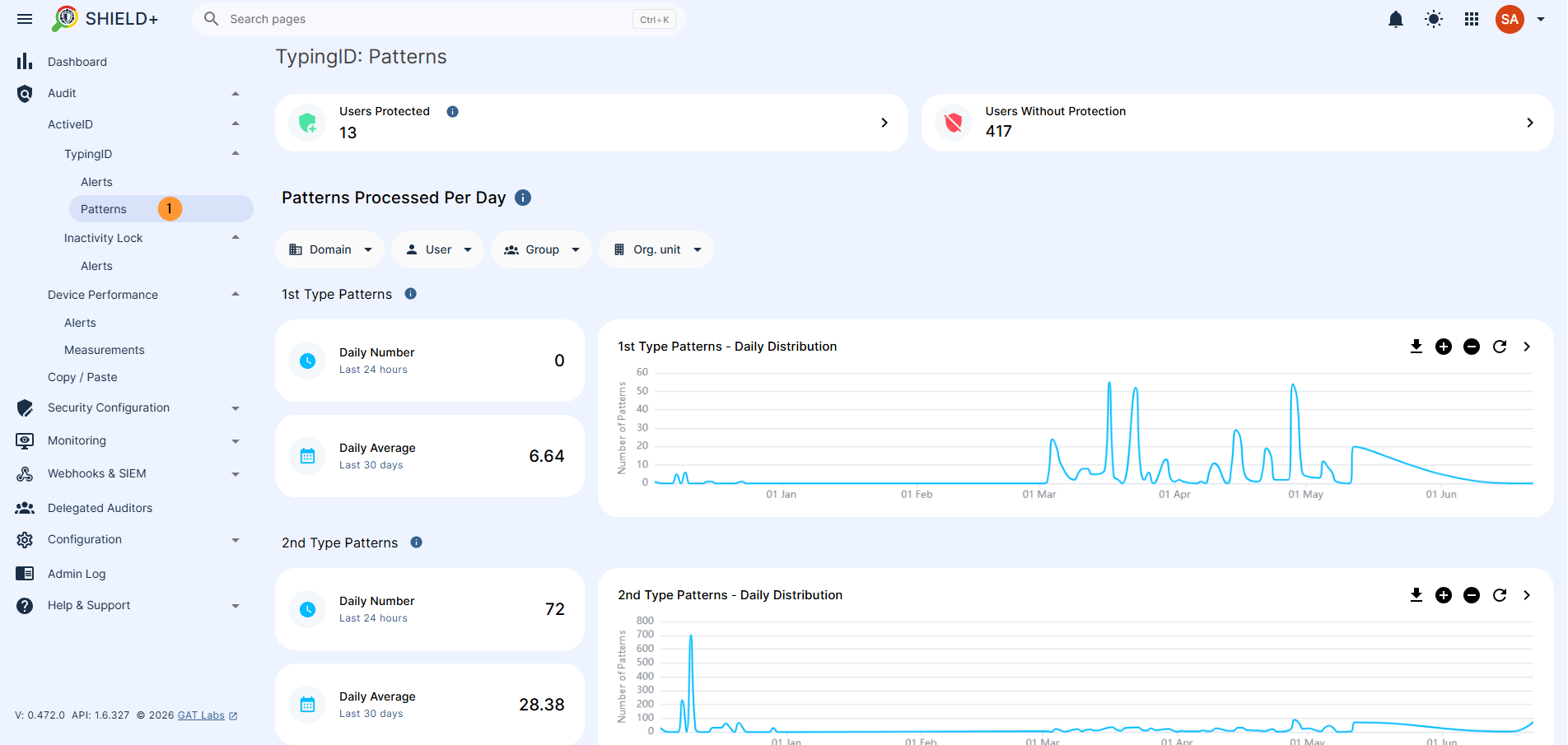Collapse the TypingID subsection
Viewport: 1568px width, 745px height.
pos(236,153)
